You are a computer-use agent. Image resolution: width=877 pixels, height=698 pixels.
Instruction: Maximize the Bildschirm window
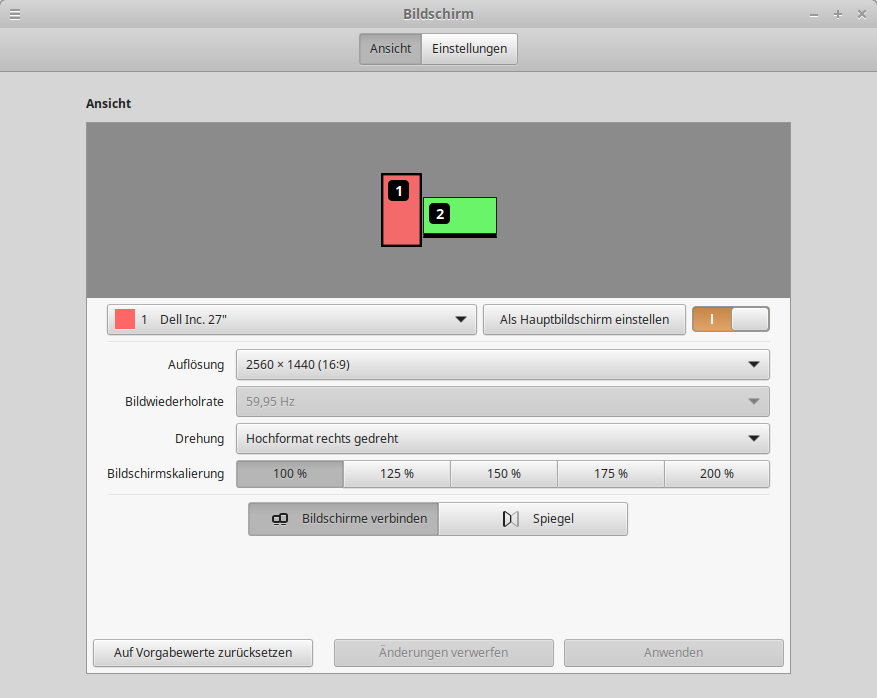tap(838, 15)
